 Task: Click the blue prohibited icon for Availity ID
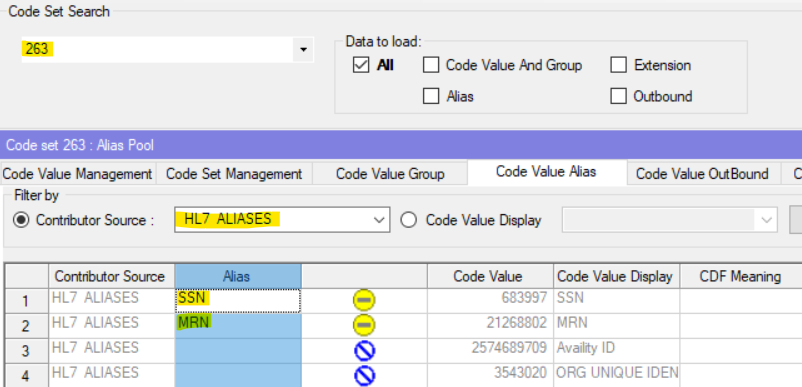point(364,351)
